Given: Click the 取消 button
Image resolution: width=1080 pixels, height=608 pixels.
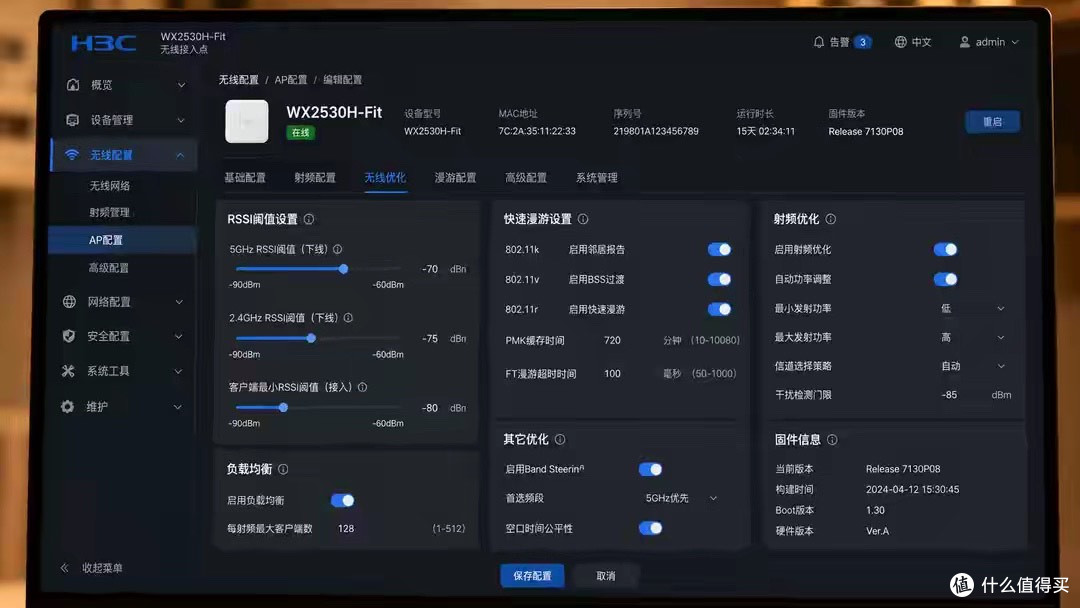Looking at the screenshot, I should coord(606,576).
